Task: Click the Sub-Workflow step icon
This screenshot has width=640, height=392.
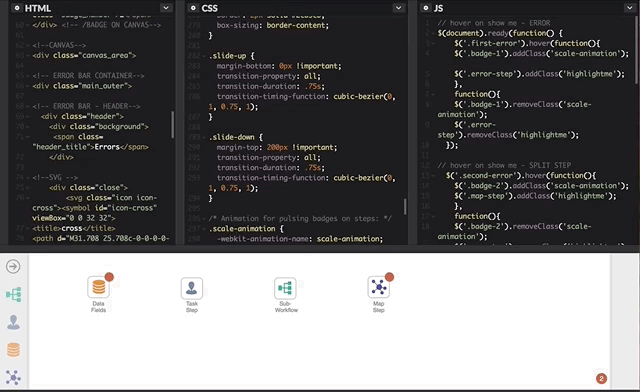Action: click(x=285, y=288)
